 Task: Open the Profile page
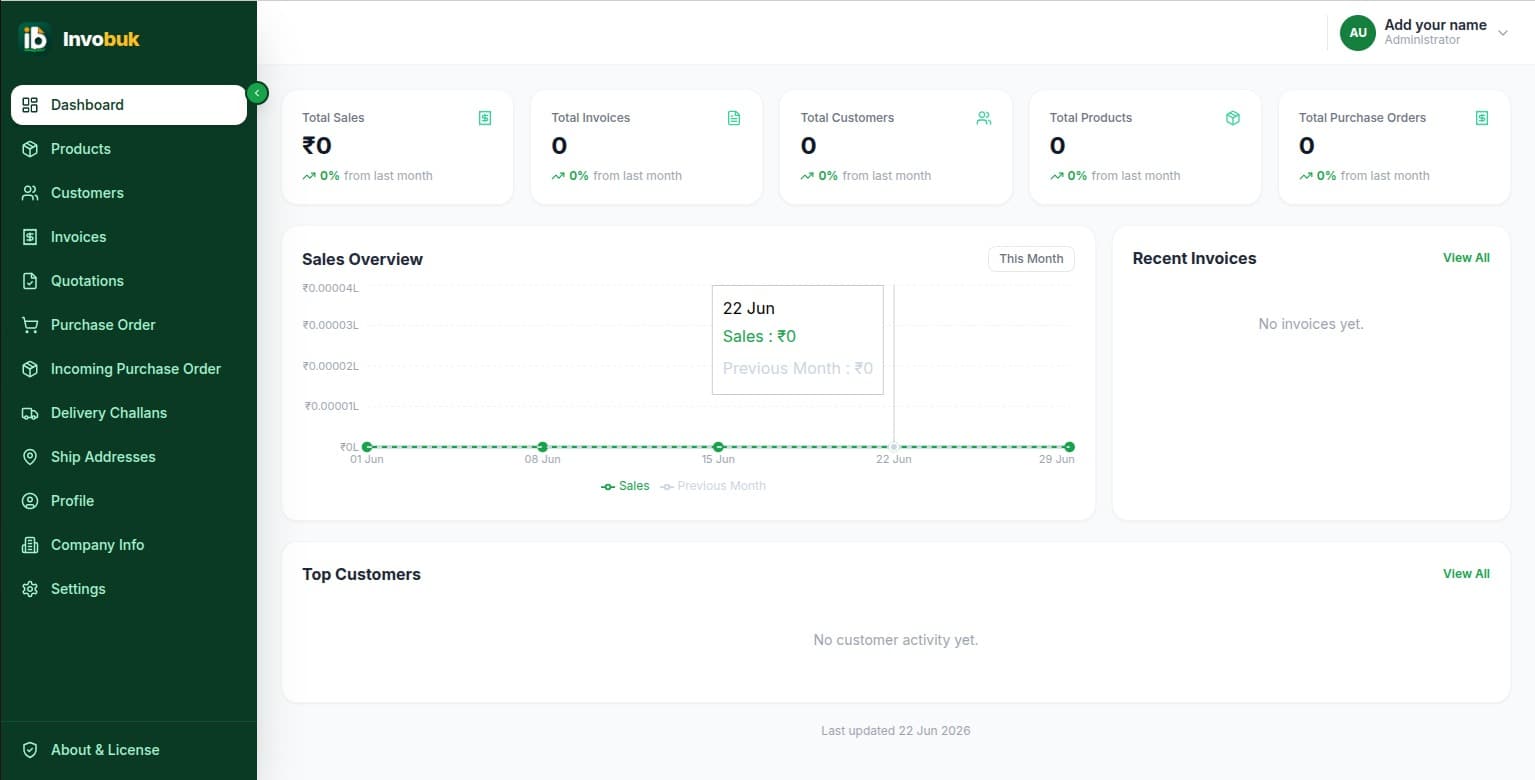click(129, 501)
